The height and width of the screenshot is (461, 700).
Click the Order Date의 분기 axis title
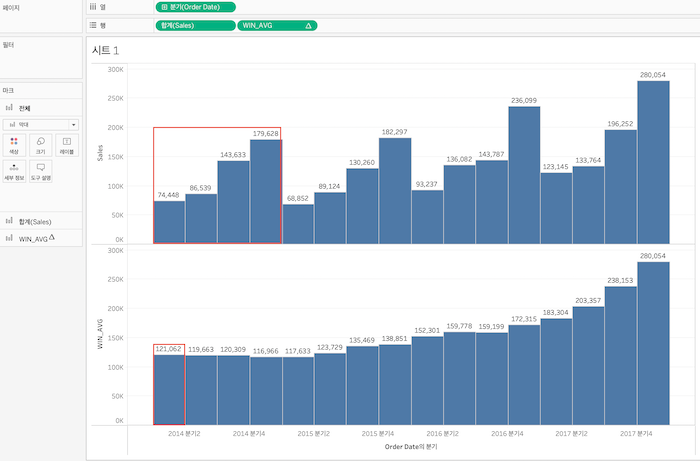(411, 446)
